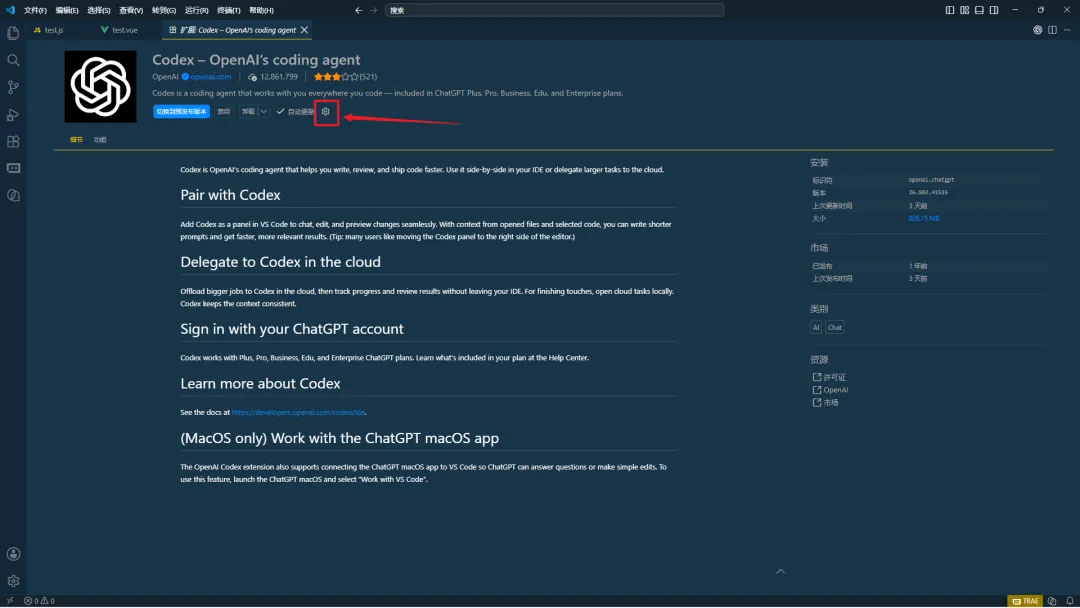Click the Pair with Codex heading
The image size is (1080, 608).
(230, 195)
